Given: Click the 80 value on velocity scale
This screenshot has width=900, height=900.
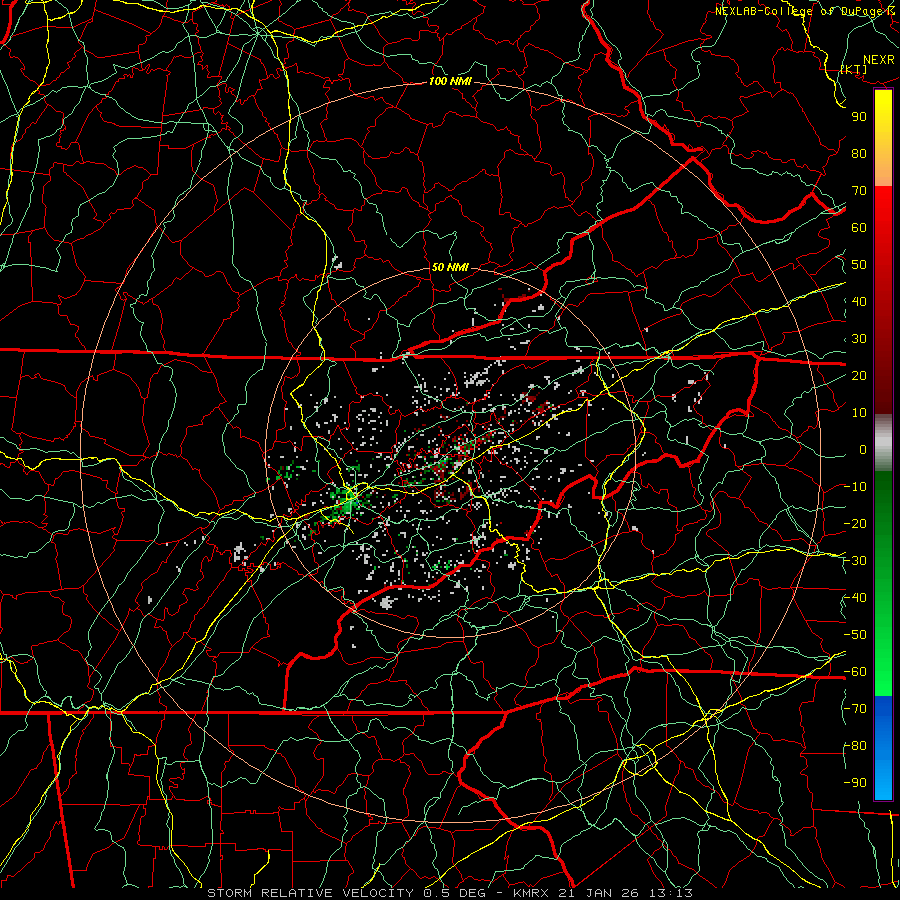Looking at the screenshot, I should click(x=859, y=153).
